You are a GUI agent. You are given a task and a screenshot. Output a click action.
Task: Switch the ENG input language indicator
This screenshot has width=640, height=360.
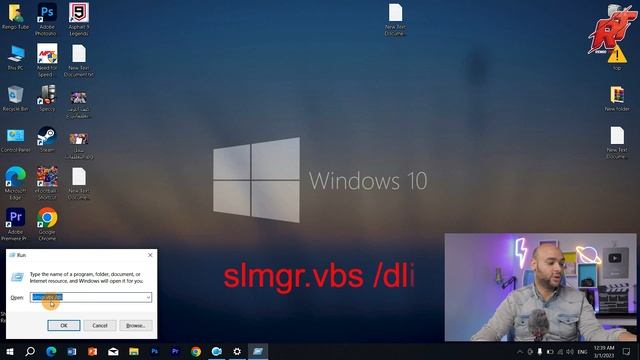582,351
